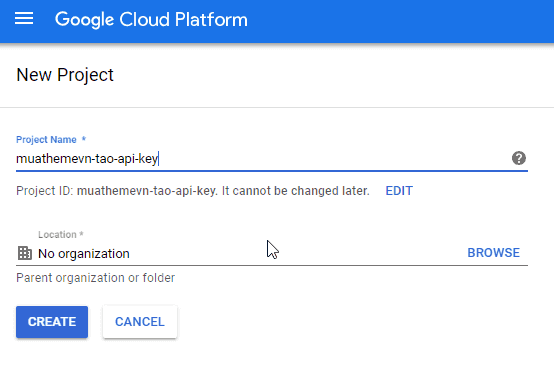
Task: Click the 'Project Name *' label
Action: [51, 140]
